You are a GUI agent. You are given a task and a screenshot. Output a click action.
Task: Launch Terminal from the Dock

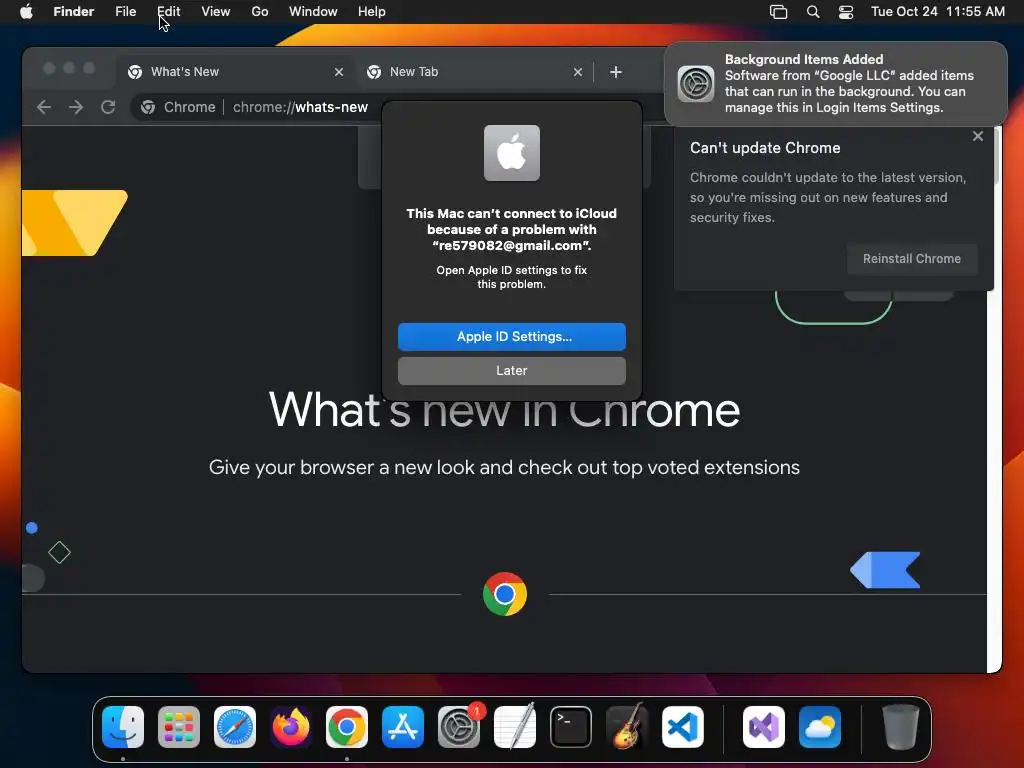(571, 727)
